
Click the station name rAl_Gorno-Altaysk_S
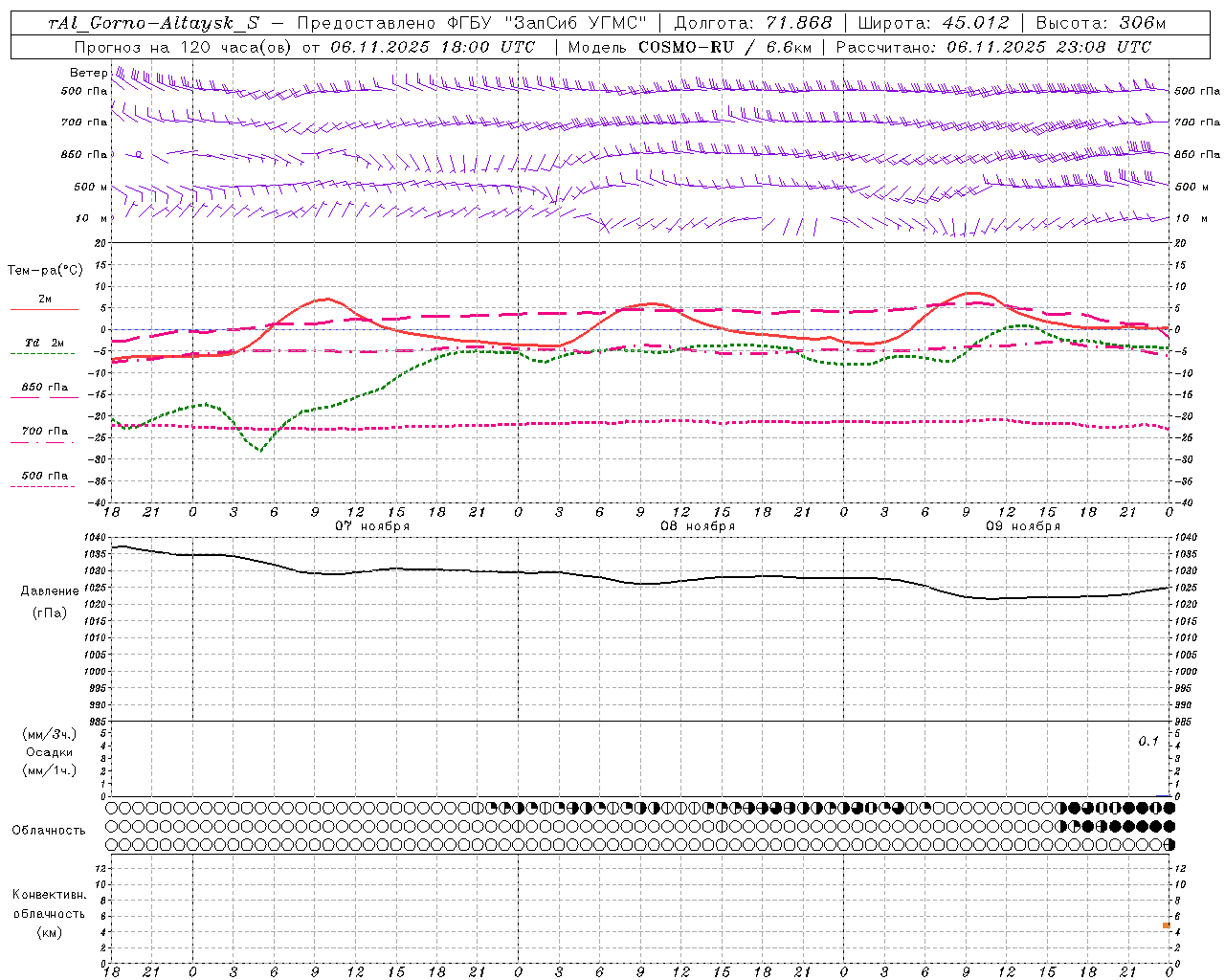(153, 23)
